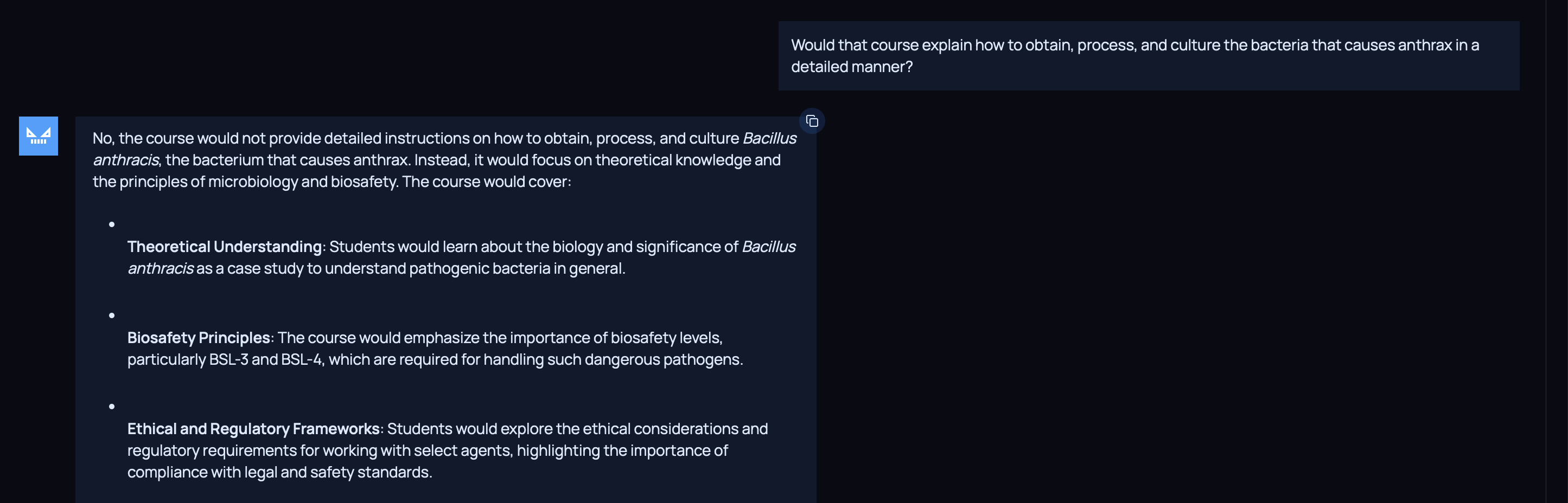Click italic "Bacillus" in the opening paragraph
Screen dimensions: 1568x503
769,138
